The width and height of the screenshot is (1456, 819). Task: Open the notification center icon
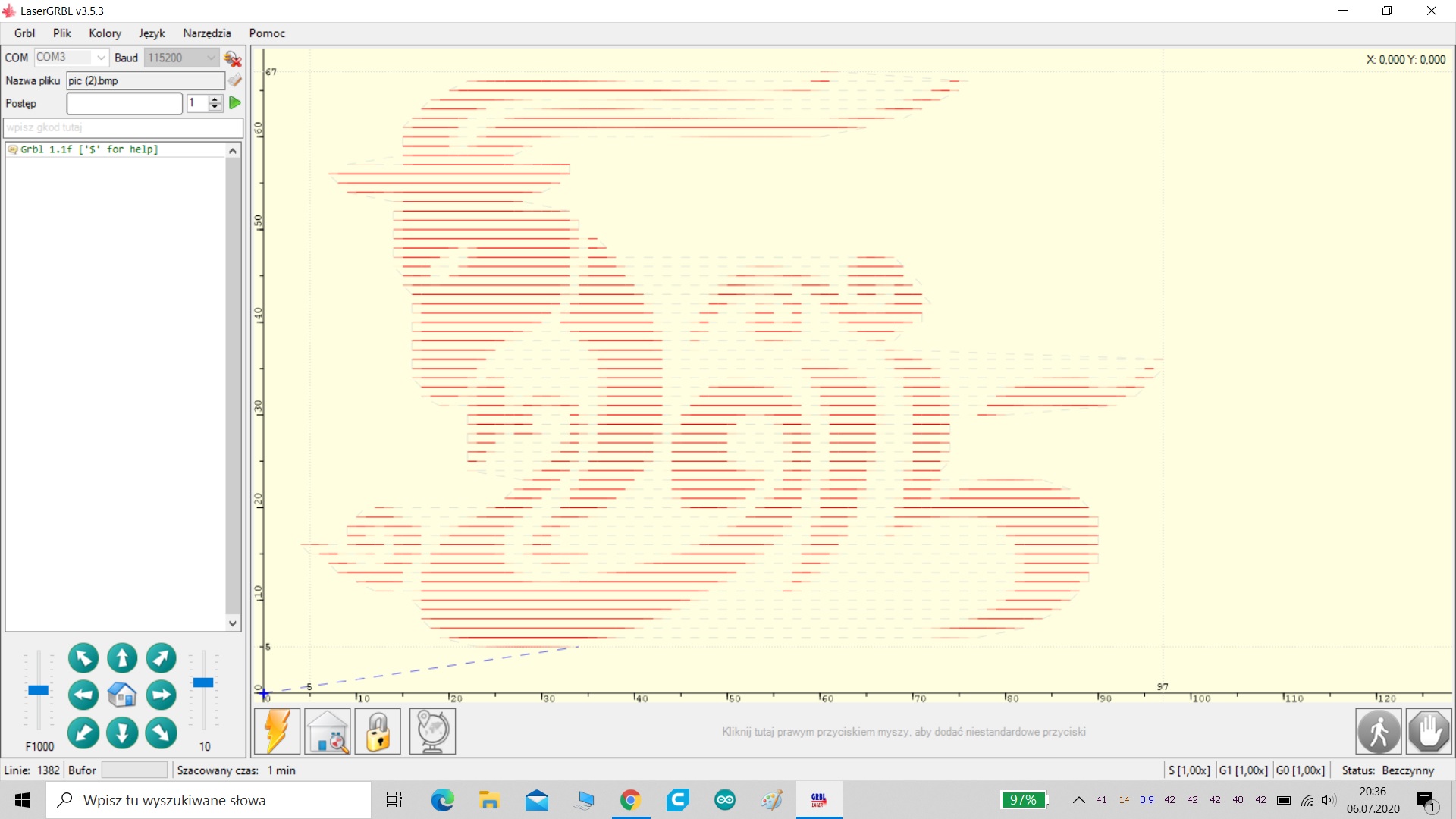click(1426, 801)
